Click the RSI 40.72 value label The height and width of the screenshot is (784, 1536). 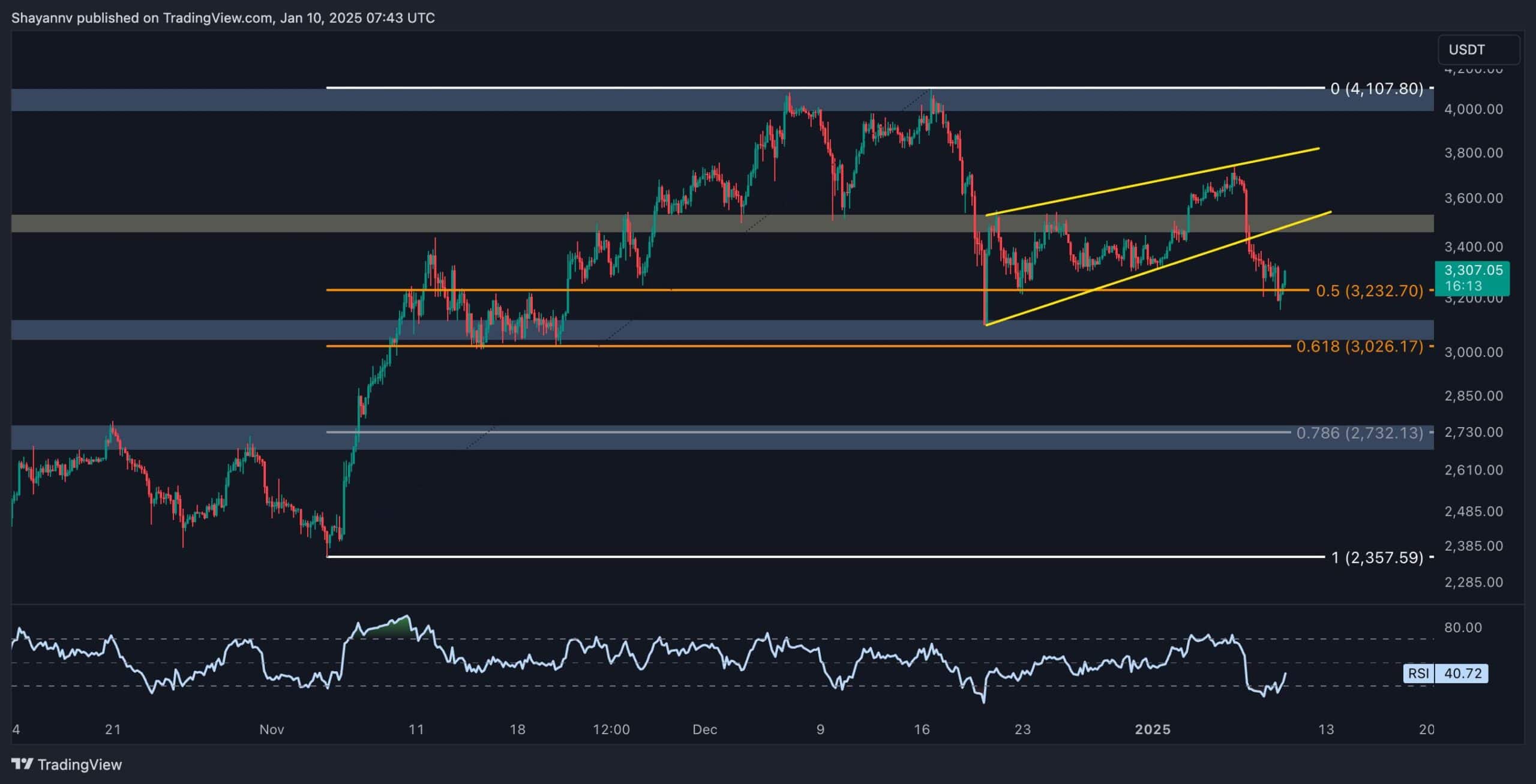(x=1463, y=674)
